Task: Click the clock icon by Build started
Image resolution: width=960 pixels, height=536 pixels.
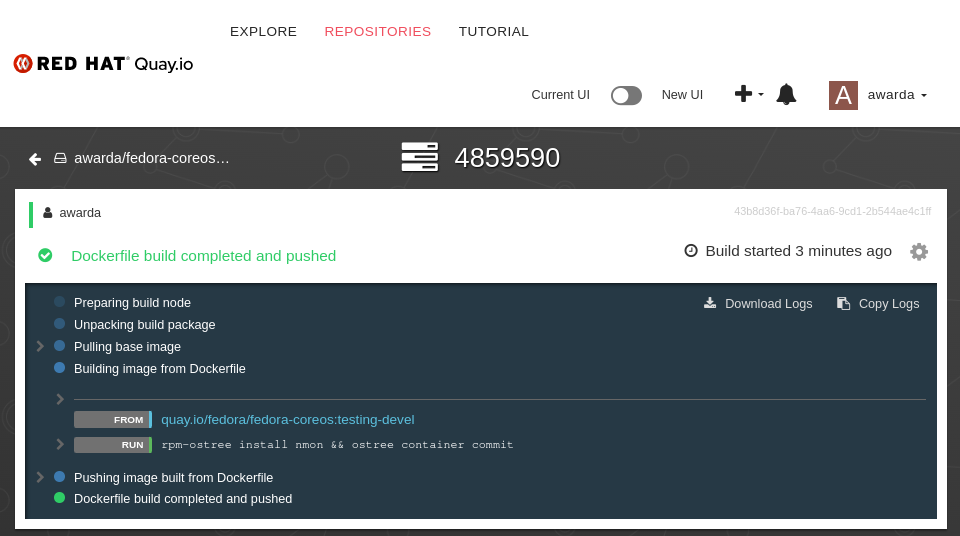Action: (x=691, y=251)
